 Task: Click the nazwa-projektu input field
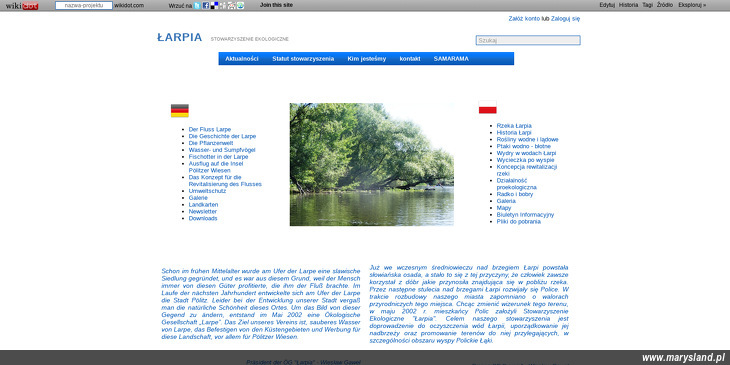point(84,6)
